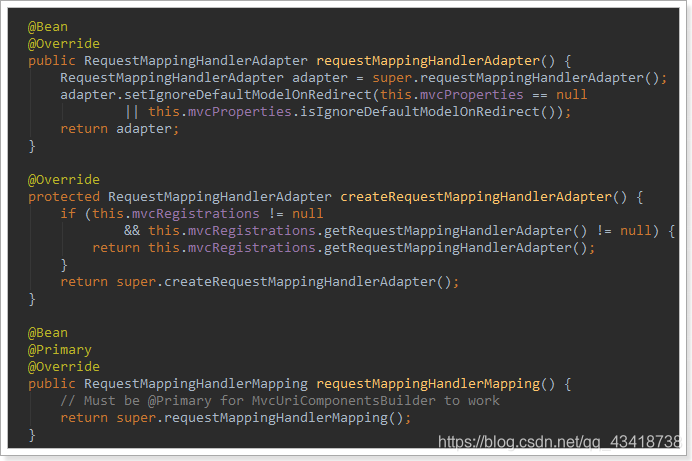
Task: Click the comment "// Must be @Primary for MvcUriComponentsBuilder to work"
Action: point(280,401)
